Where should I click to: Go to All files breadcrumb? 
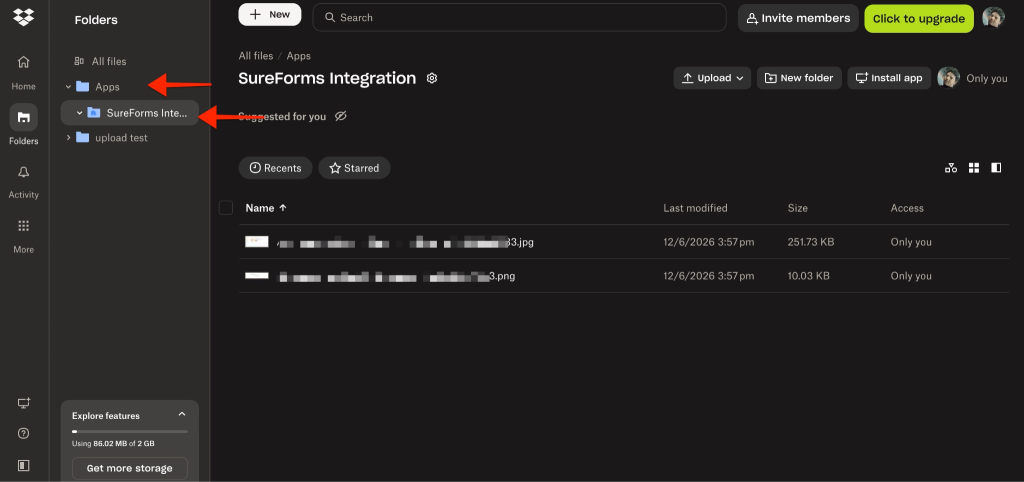(255, 56)
